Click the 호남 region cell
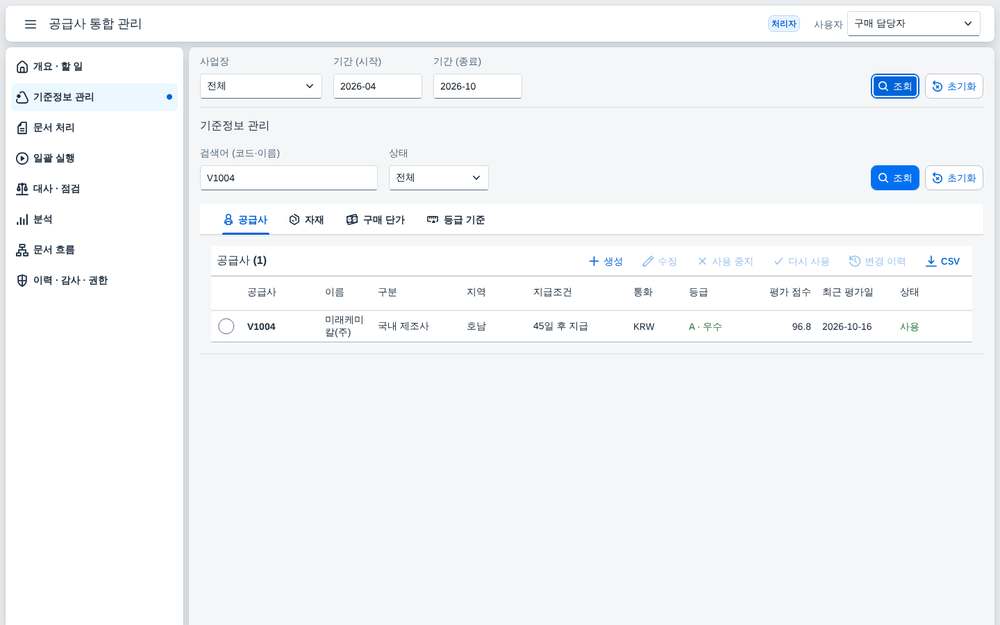The image size is (1000, 625). [x=476, y=327]
